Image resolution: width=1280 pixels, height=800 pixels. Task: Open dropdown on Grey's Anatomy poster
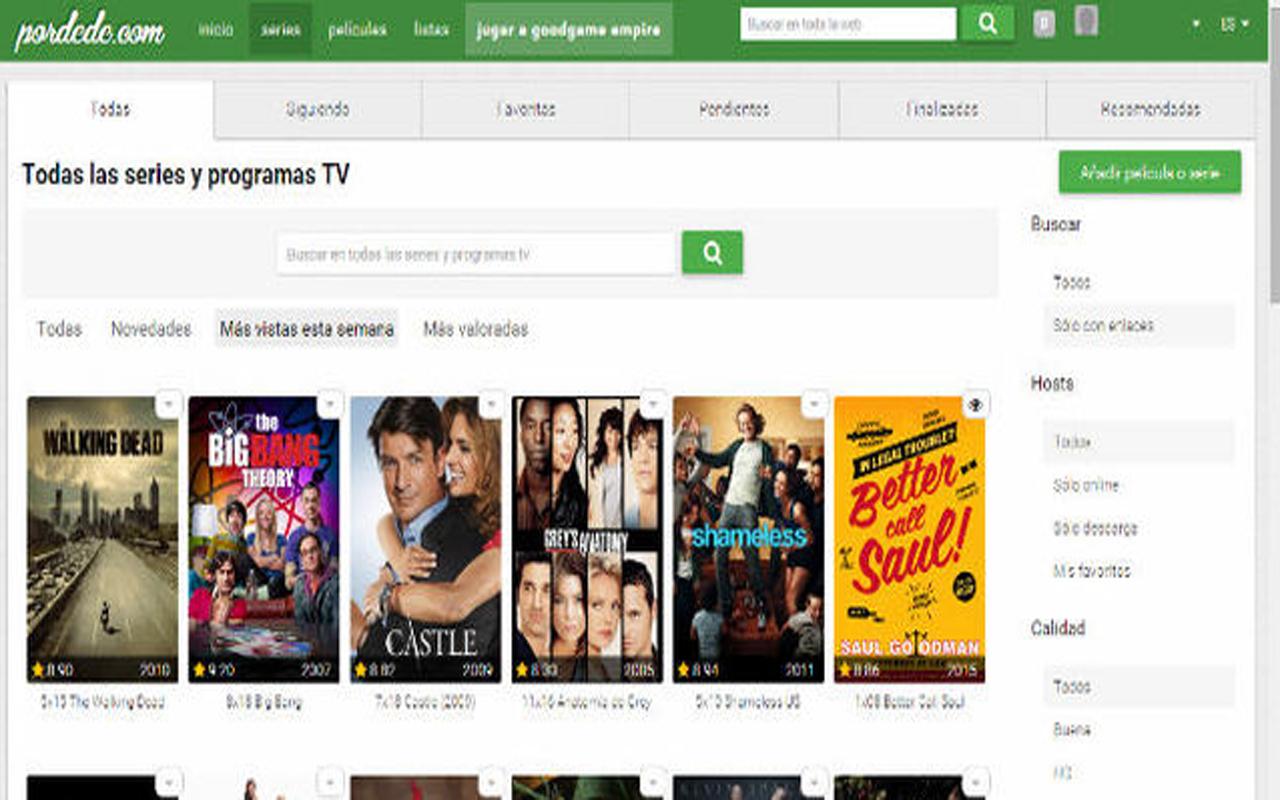tap(653, 404)
